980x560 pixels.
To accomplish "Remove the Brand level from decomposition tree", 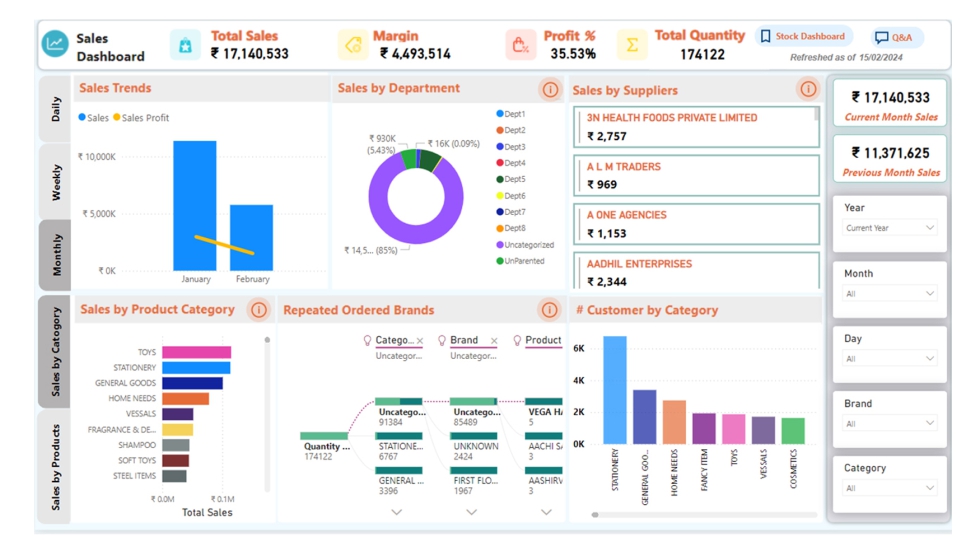I will point(494,341).
